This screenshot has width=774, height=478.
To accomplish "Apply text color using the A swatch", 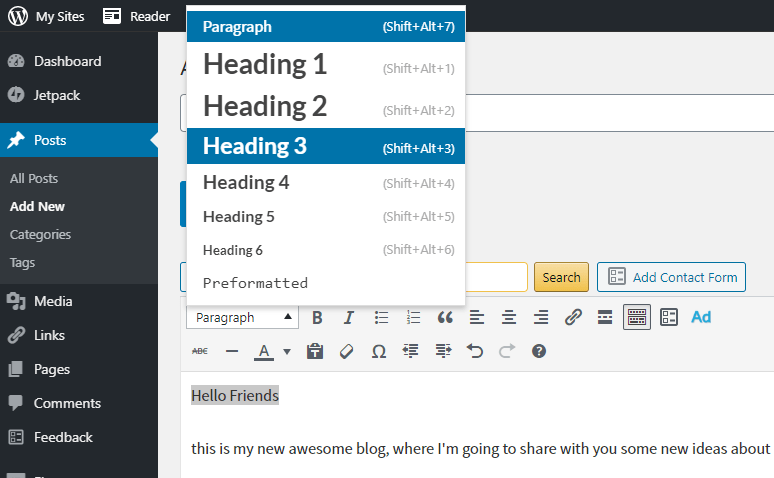I will point(264,351).
